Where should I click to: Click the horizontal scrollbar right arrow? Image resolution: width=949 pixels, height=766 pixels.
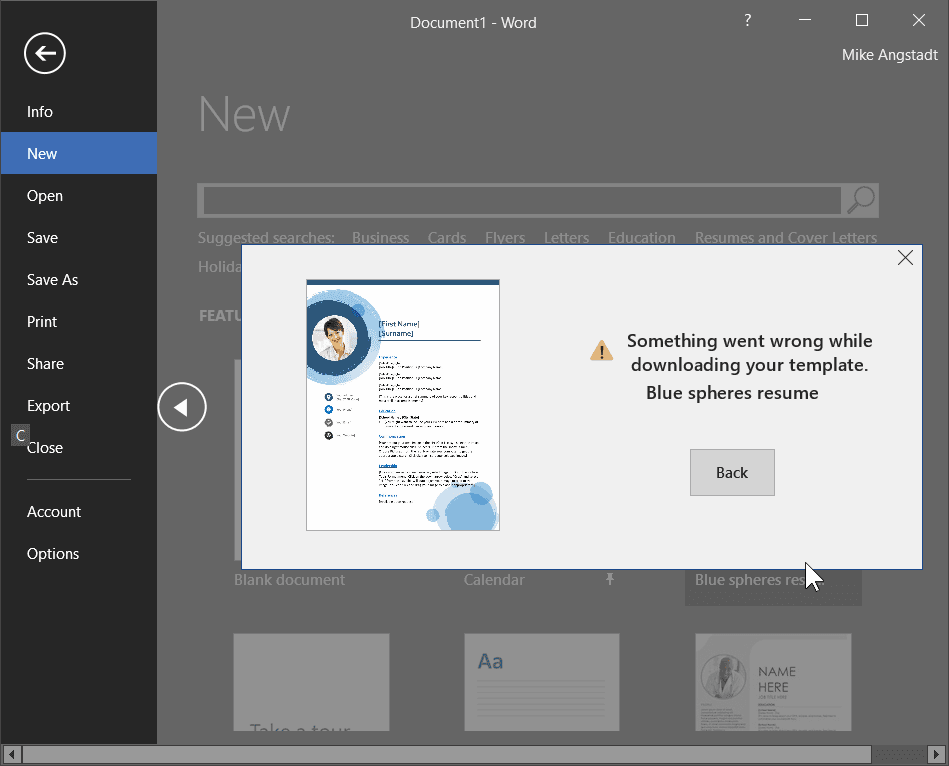(938, 754)
